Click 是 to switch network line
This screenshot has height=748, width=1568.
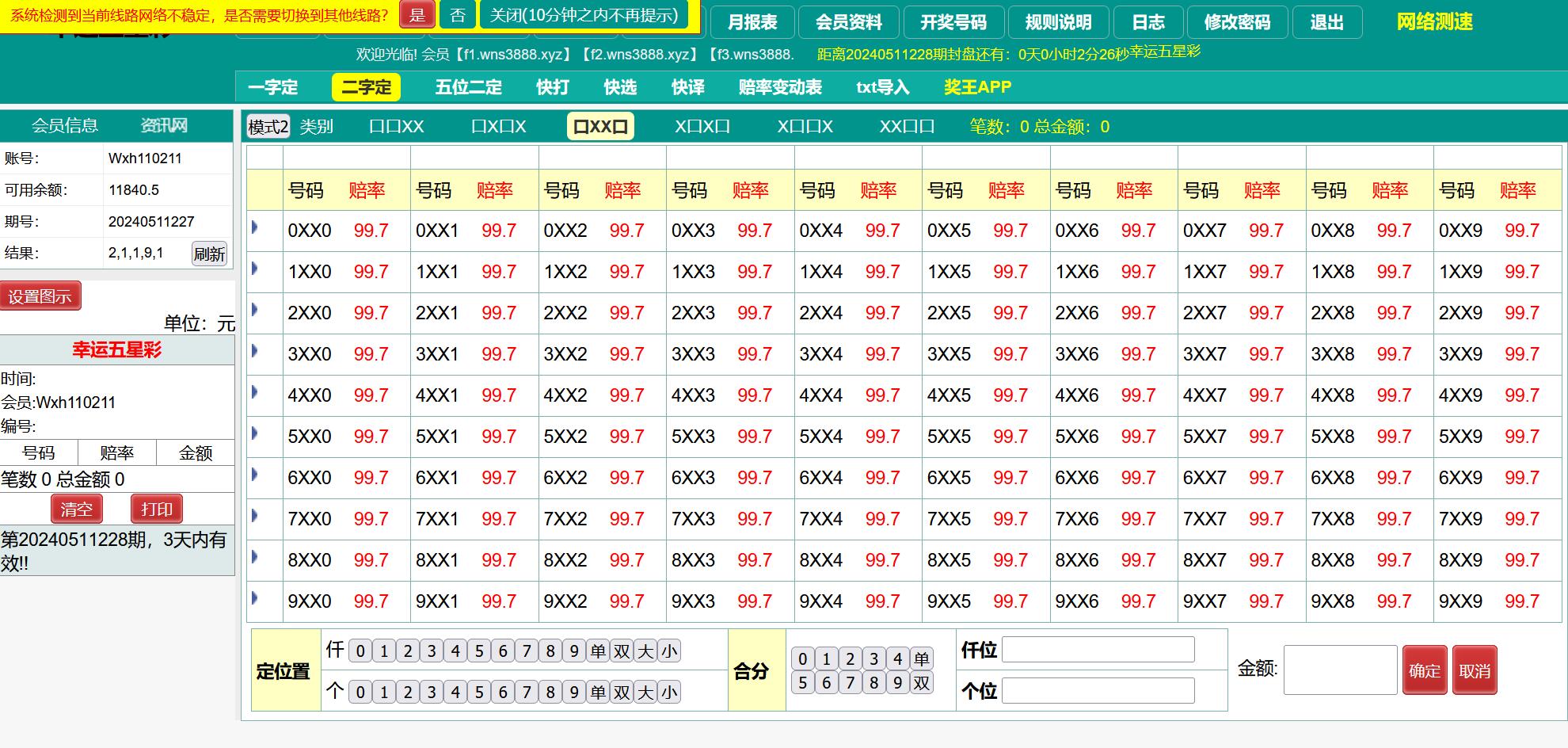[x=417, y=15]
